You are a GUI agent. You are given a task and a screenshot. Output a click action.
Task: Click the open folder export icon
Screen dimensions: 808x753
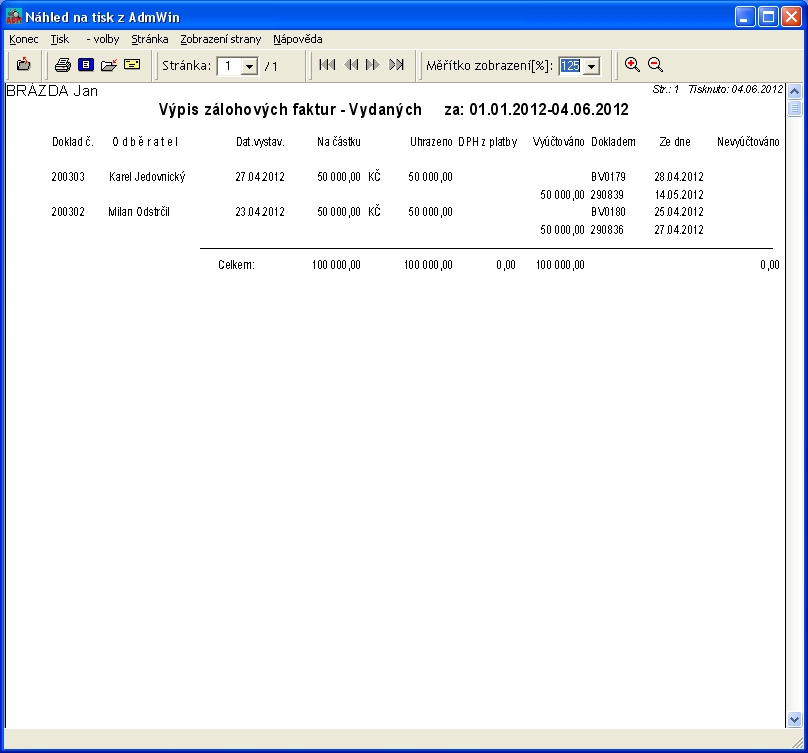coord(109,65)
